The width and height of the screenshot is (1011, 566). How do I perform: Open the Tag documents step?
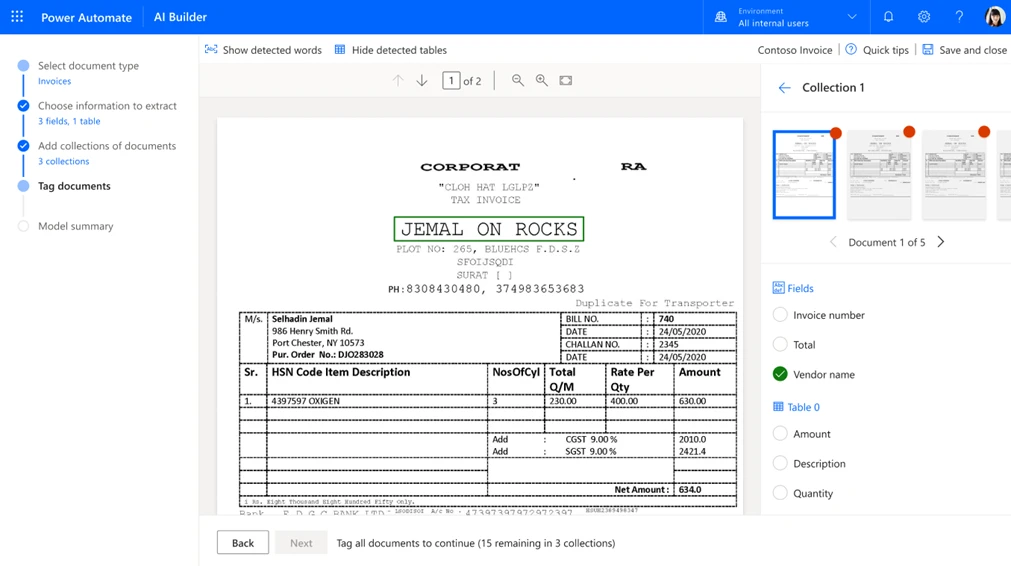click(x=74, y=186)
